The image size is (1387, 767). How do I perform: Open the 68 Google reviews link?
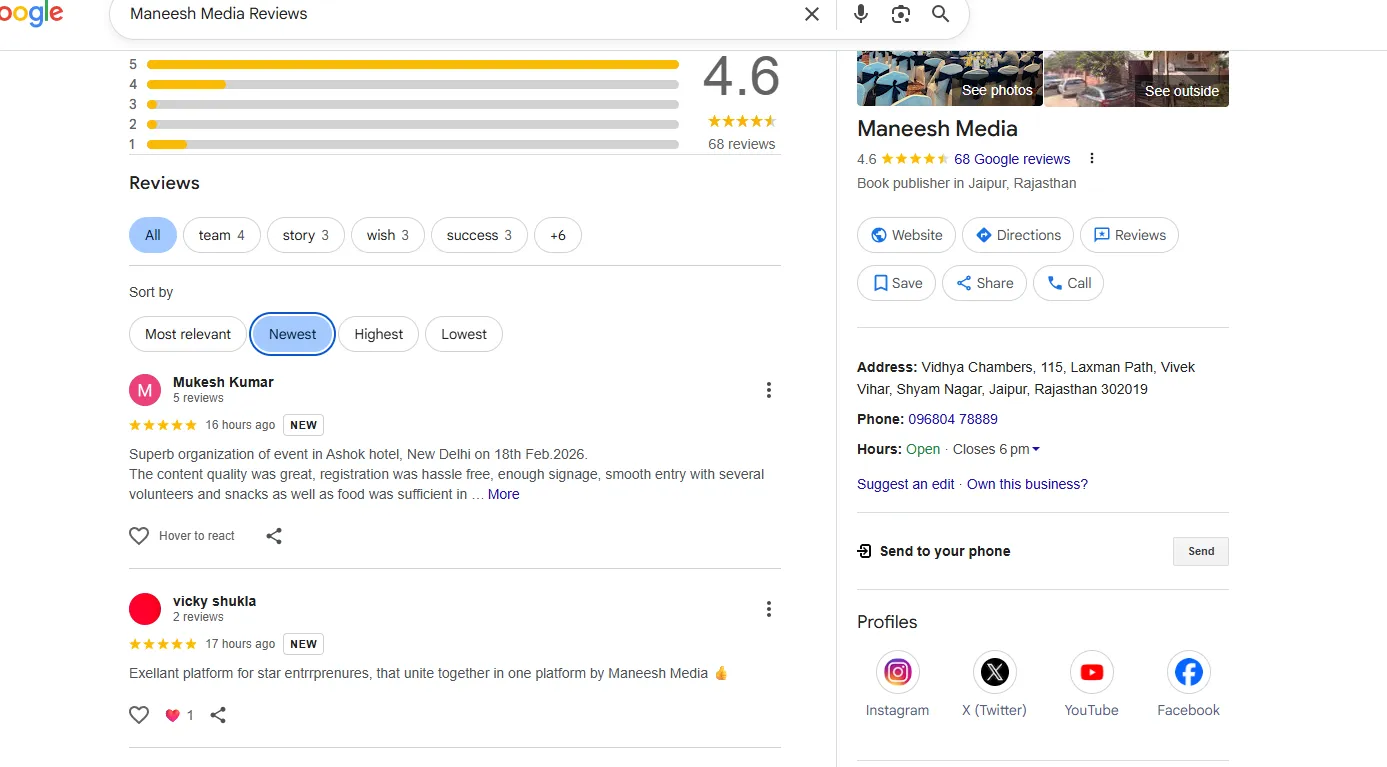(x=1011, y=159)
